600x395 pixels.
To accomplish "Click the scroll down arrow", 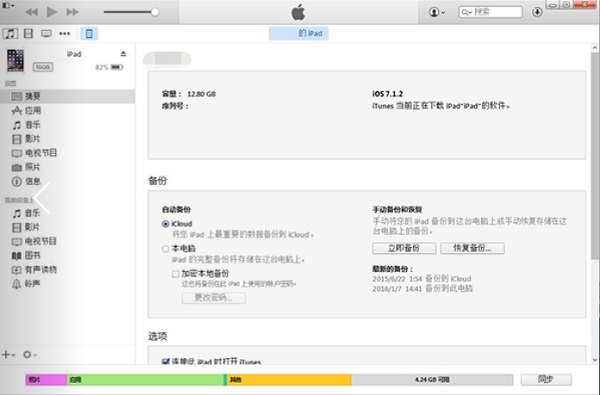I will (595, 359).
